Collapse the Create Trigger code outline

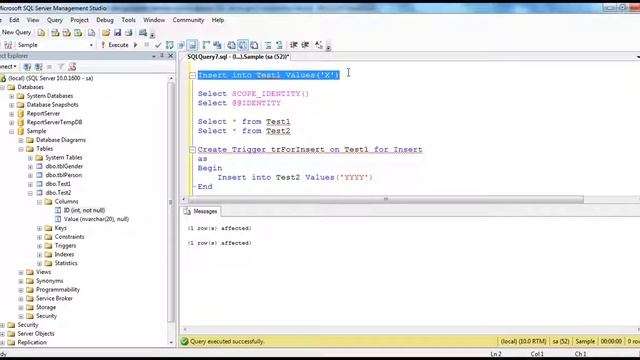[x=193, y=150]
